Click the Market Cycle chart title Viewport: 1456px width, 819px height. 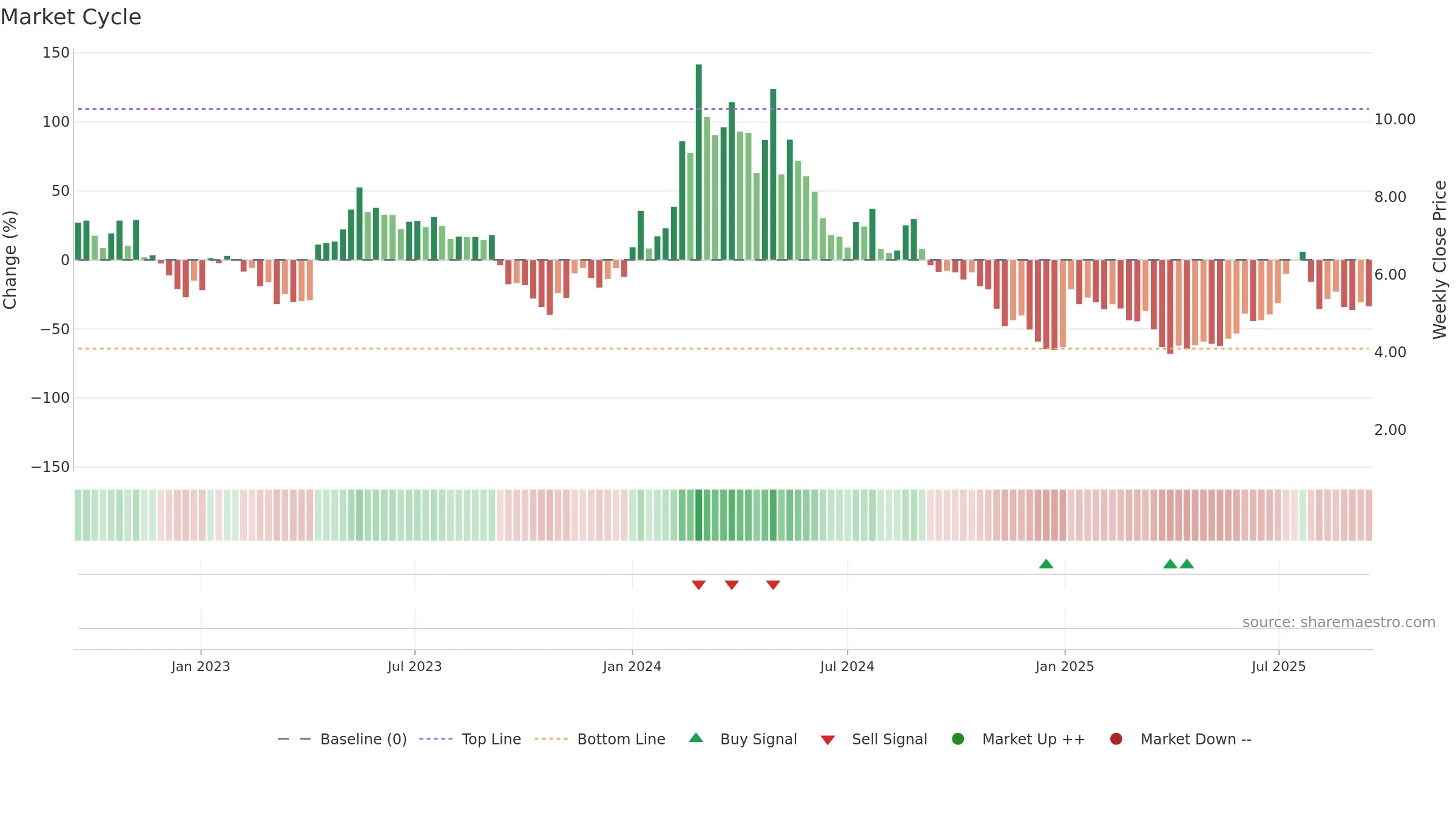pyautogui.click(x=71, y=17)
